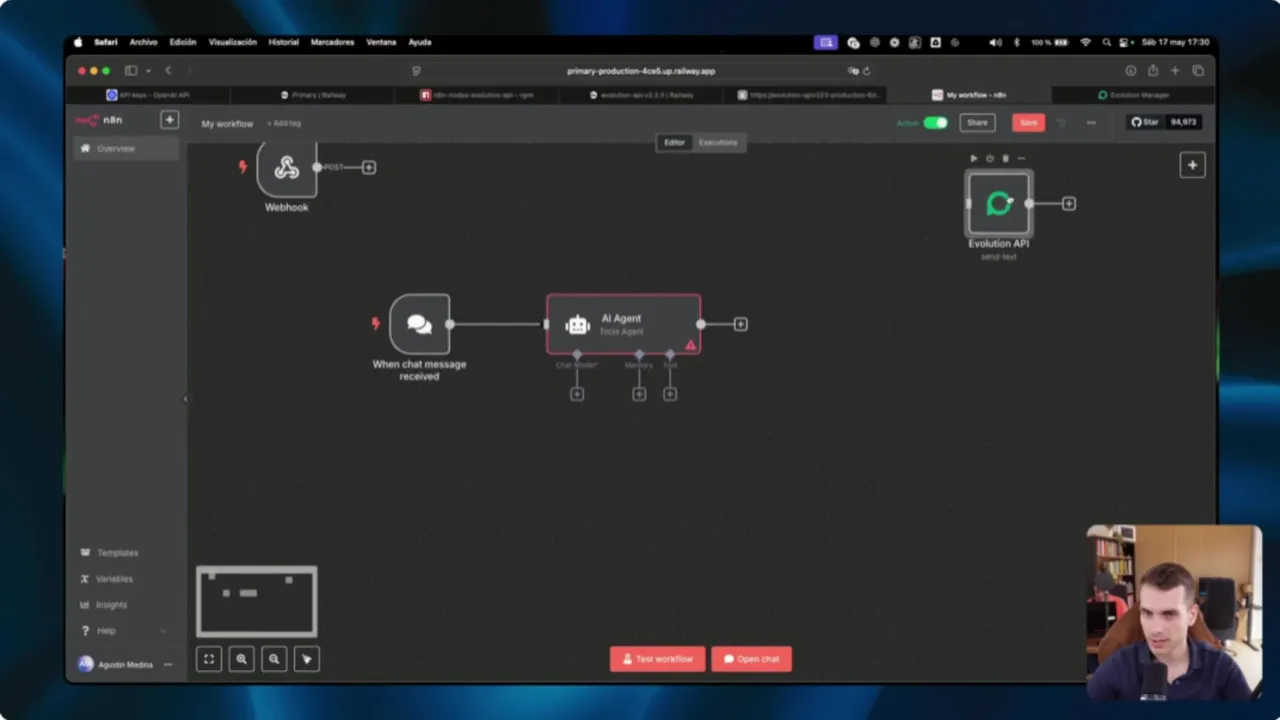Click the n8n logo

[x=99, y=120]
